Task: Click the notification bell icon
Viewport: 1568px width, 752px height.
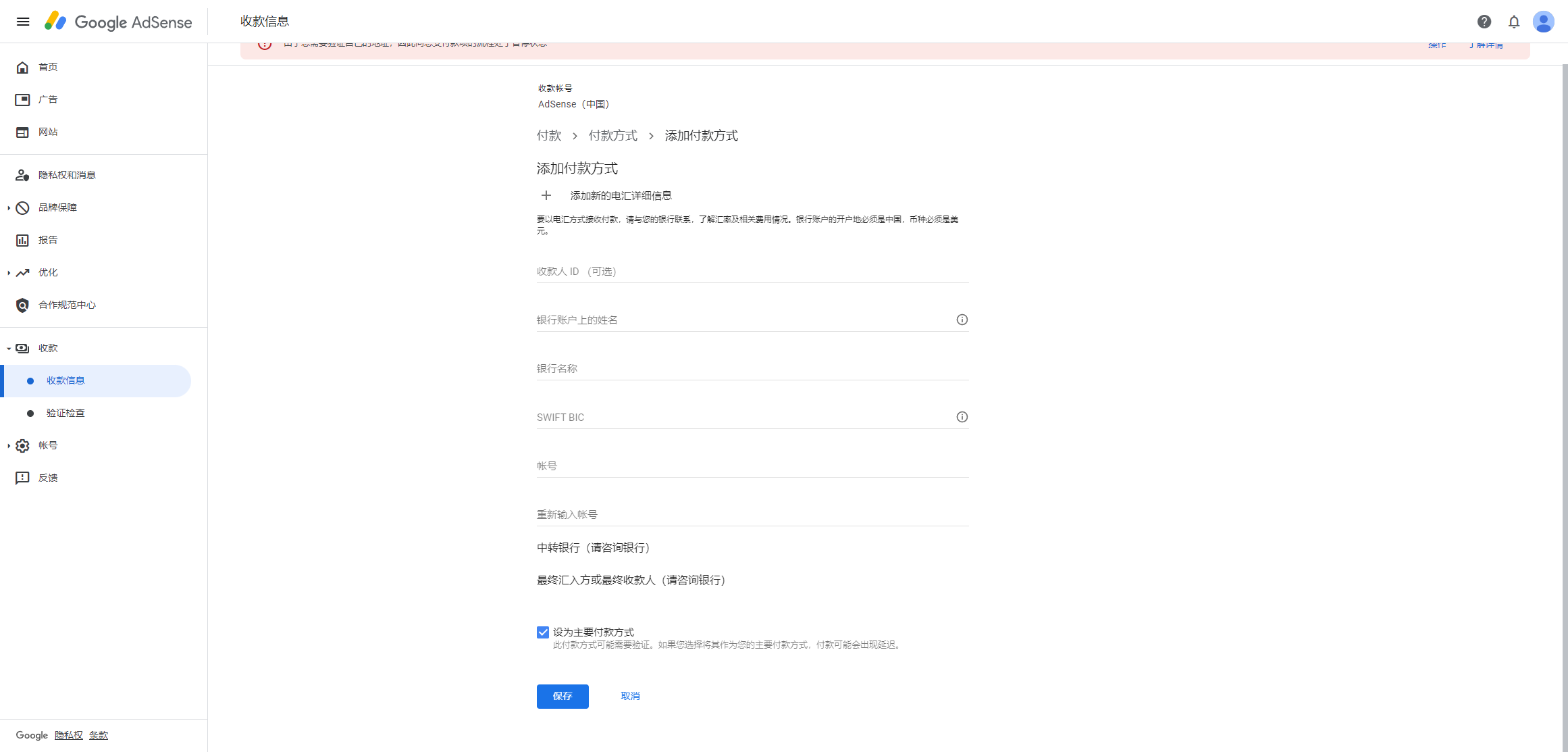Action: click(x=1514, y=21)
